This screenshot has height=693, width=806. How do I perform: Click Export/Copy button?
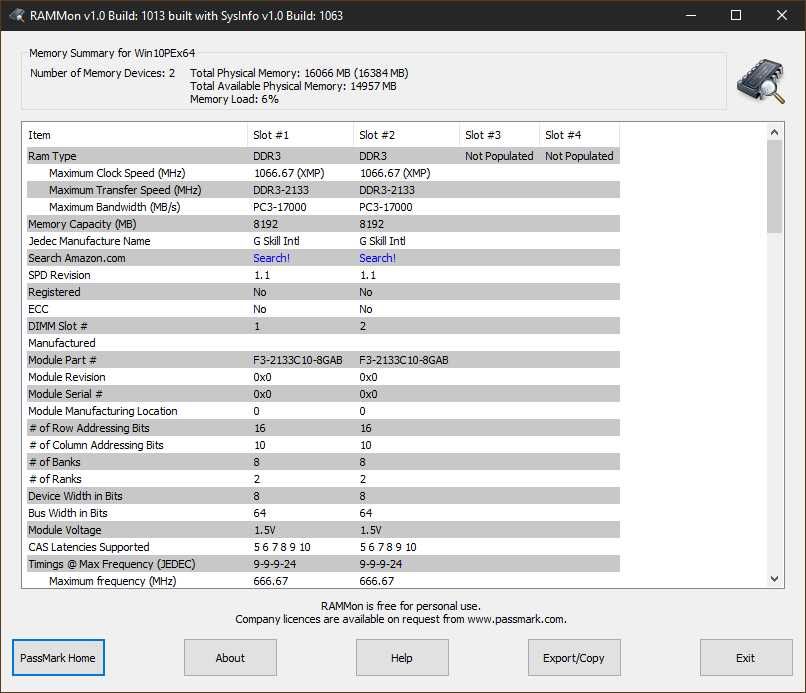[574, 658]
